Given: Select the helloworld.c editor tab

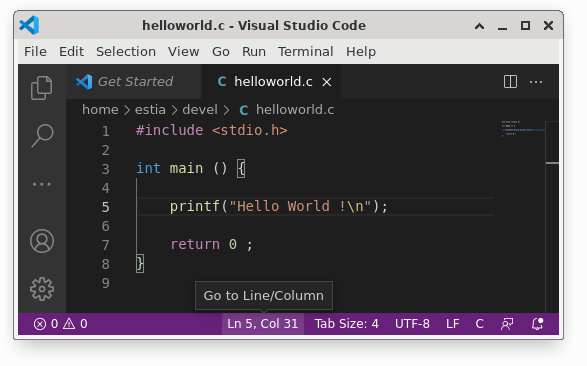Looking at the screenshot, I should click(271, 82).
